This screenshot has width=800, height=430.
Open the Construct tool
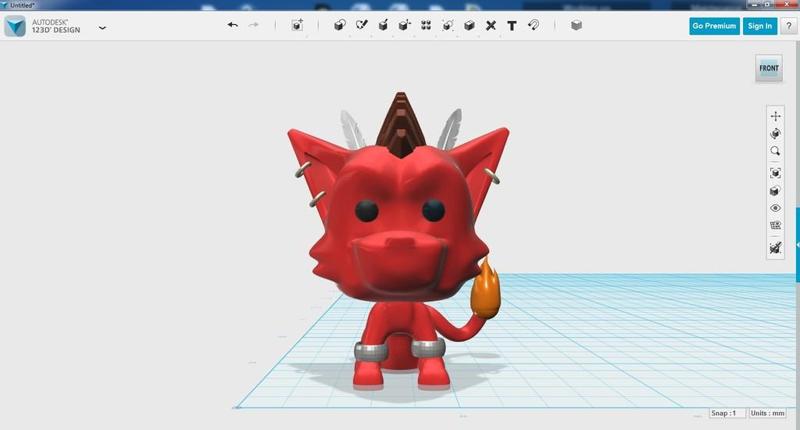click(383, 25)
